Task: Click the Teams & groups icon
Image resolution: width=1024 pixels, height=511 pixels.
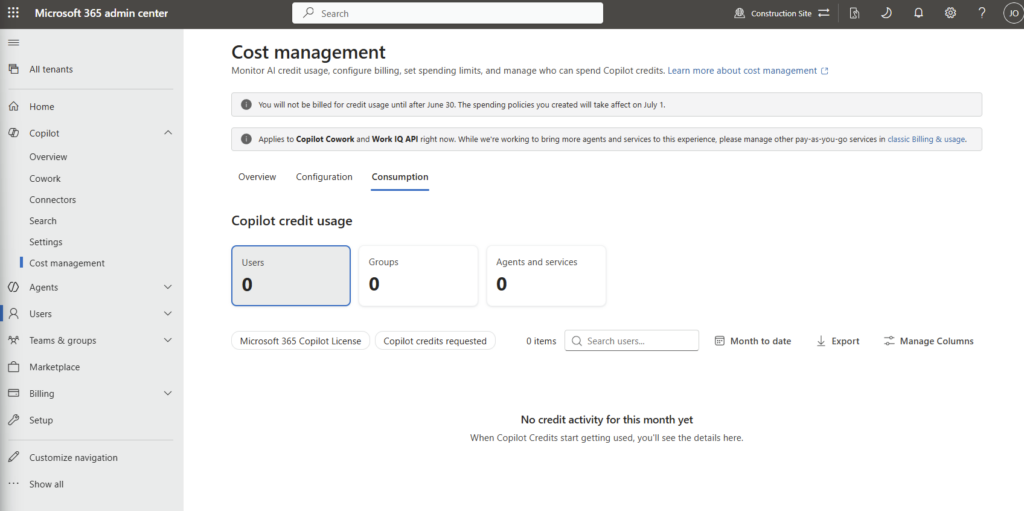Action: point(13,340)
